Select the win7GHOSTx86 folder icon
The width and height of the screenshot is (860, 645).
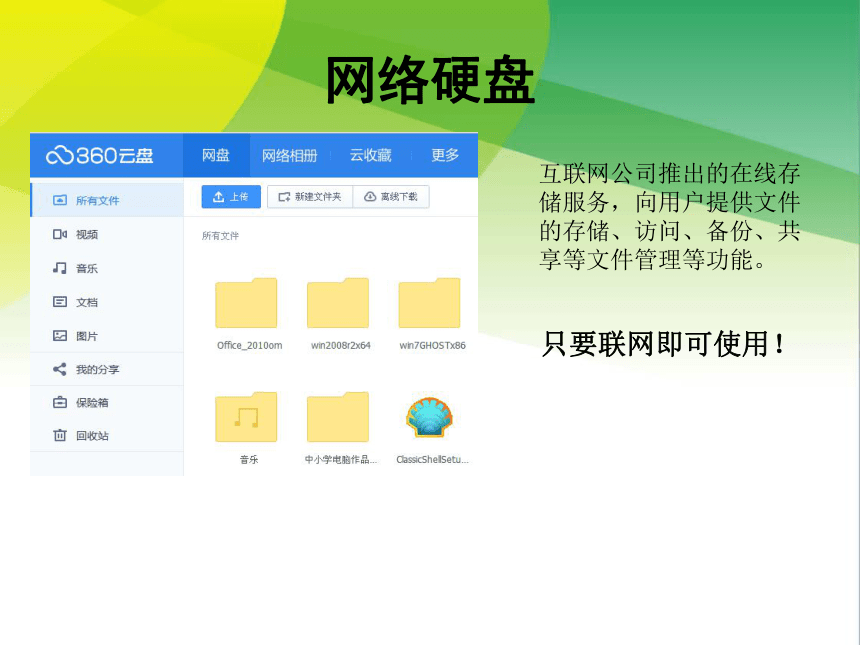coord(429,303)
